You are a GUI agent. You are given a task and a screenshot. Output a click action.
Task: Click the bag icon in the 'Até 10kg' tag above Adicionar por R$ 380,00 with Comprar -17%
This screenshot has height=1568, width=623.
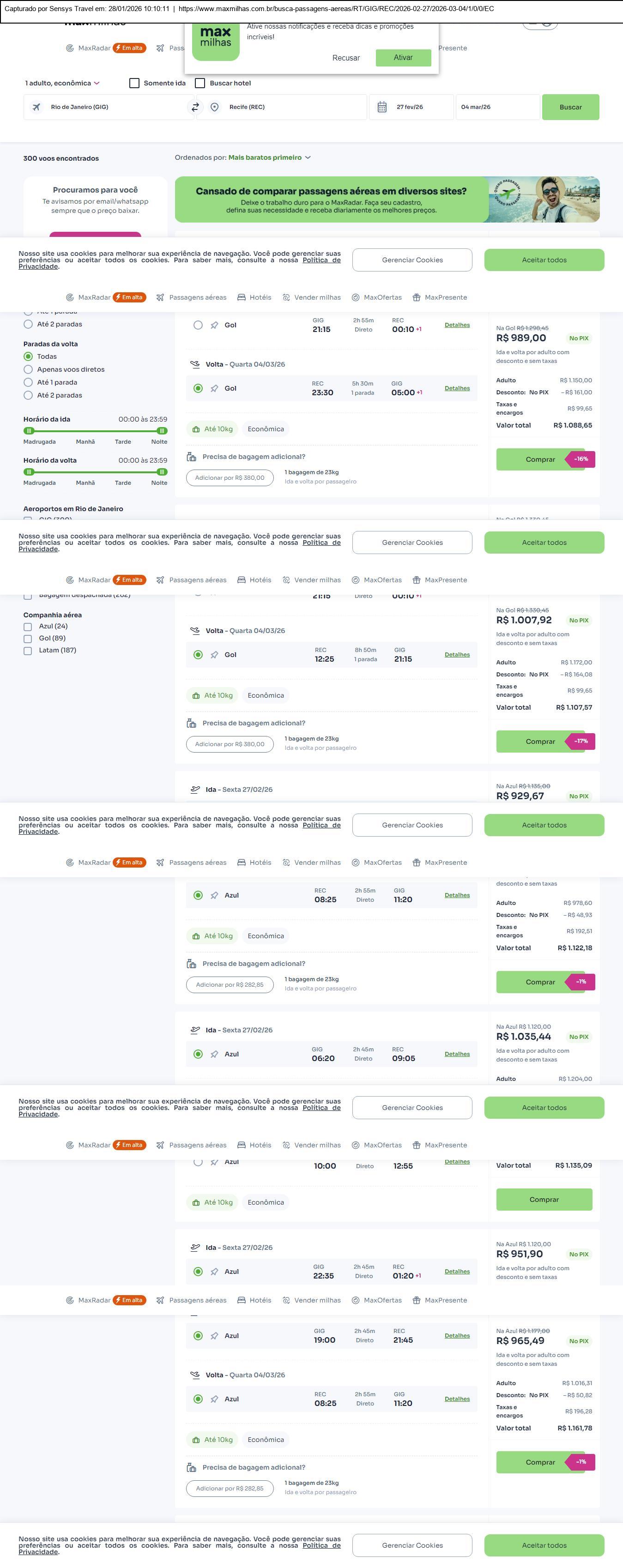point(196,695)
